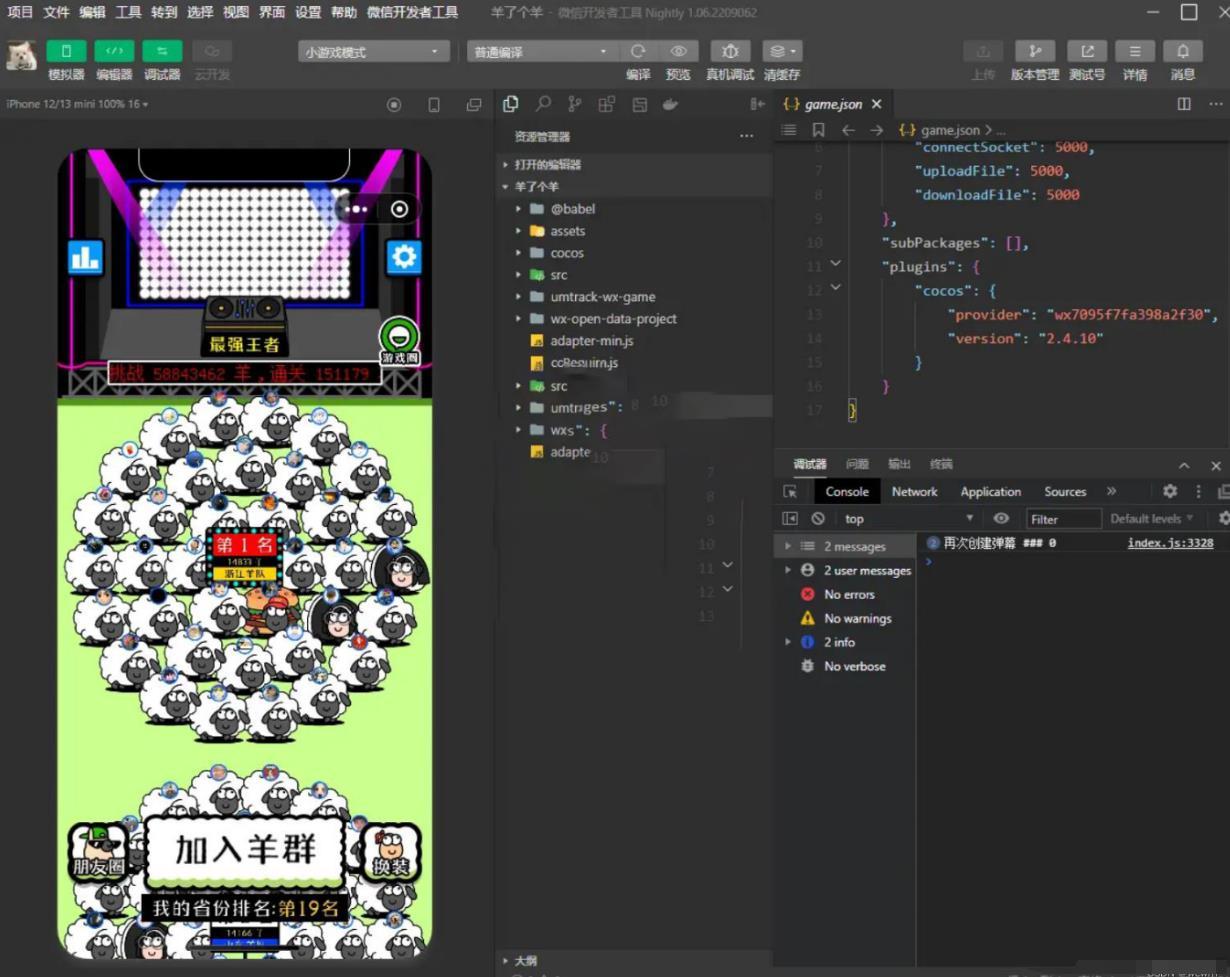Open the 工具 menu
The height and width of the screenshot is (977, 1230).
click(x=128, y=12)
